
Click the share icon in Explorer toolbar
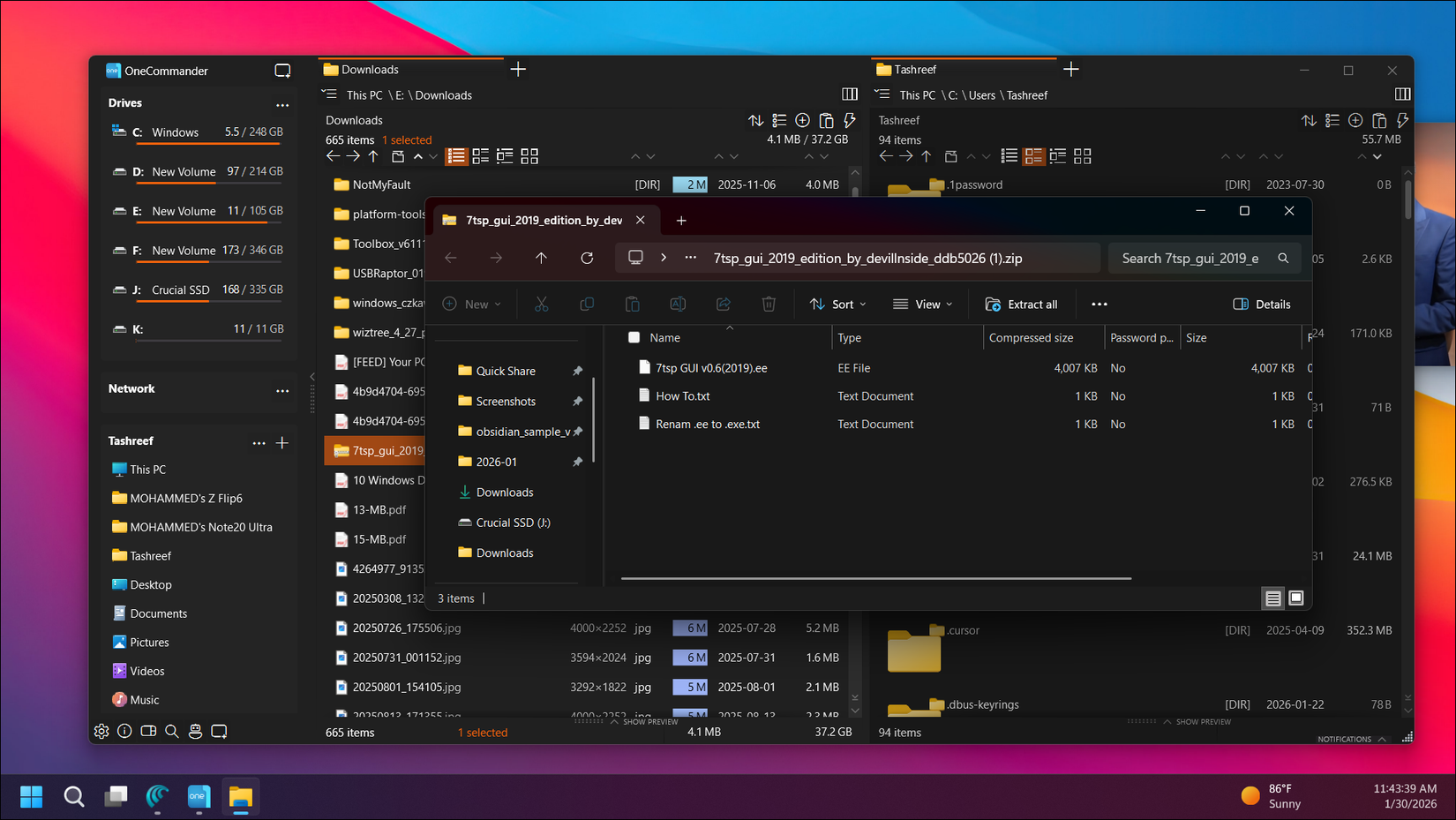[x=723, y=304]
